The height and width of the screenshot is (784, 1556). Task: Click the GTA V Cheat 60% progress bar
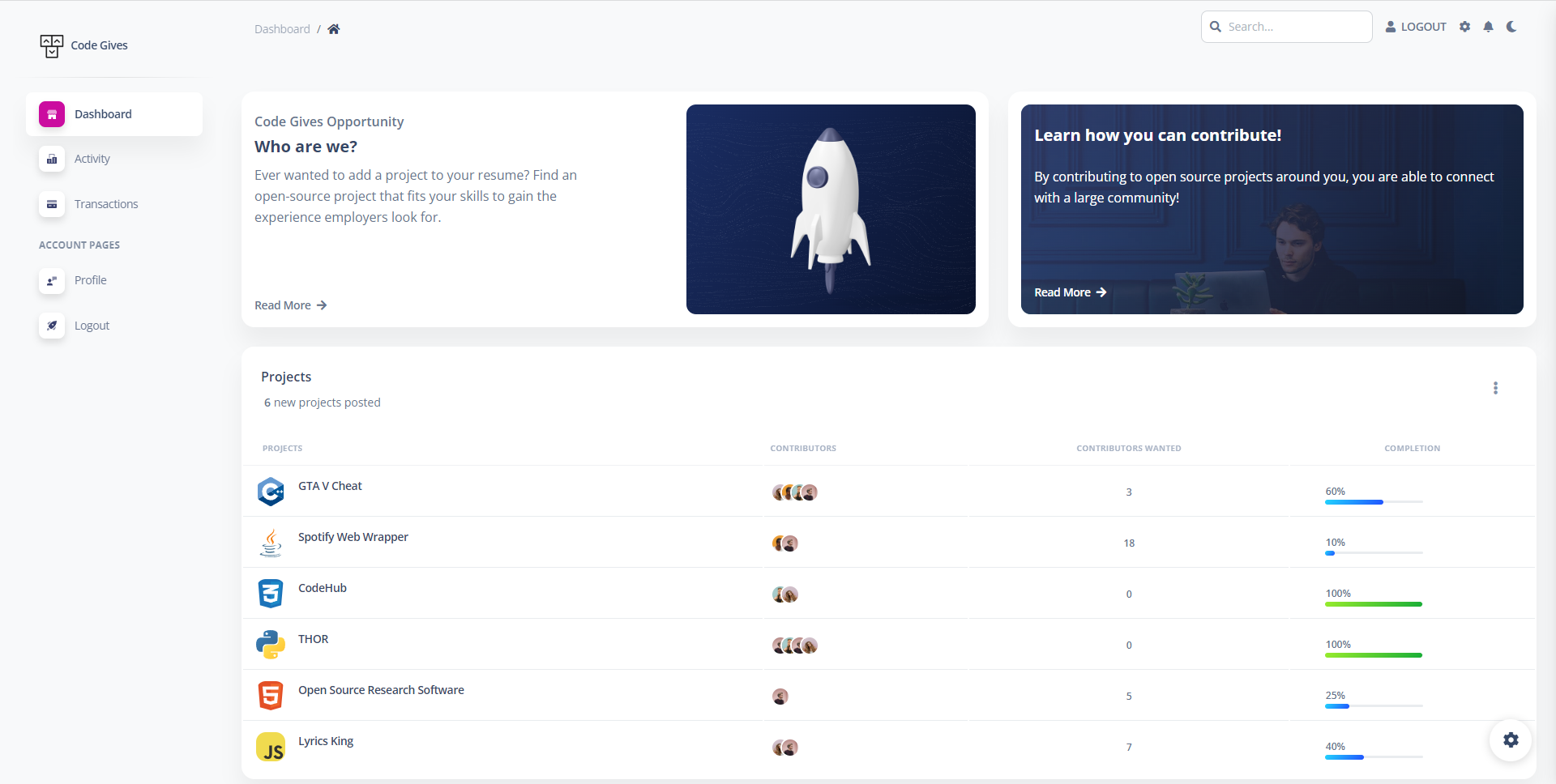coord(1374,502)
